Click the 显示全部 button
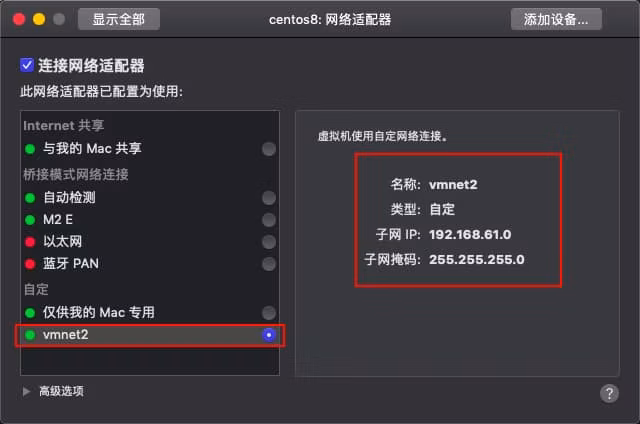 tap(119, 19)
